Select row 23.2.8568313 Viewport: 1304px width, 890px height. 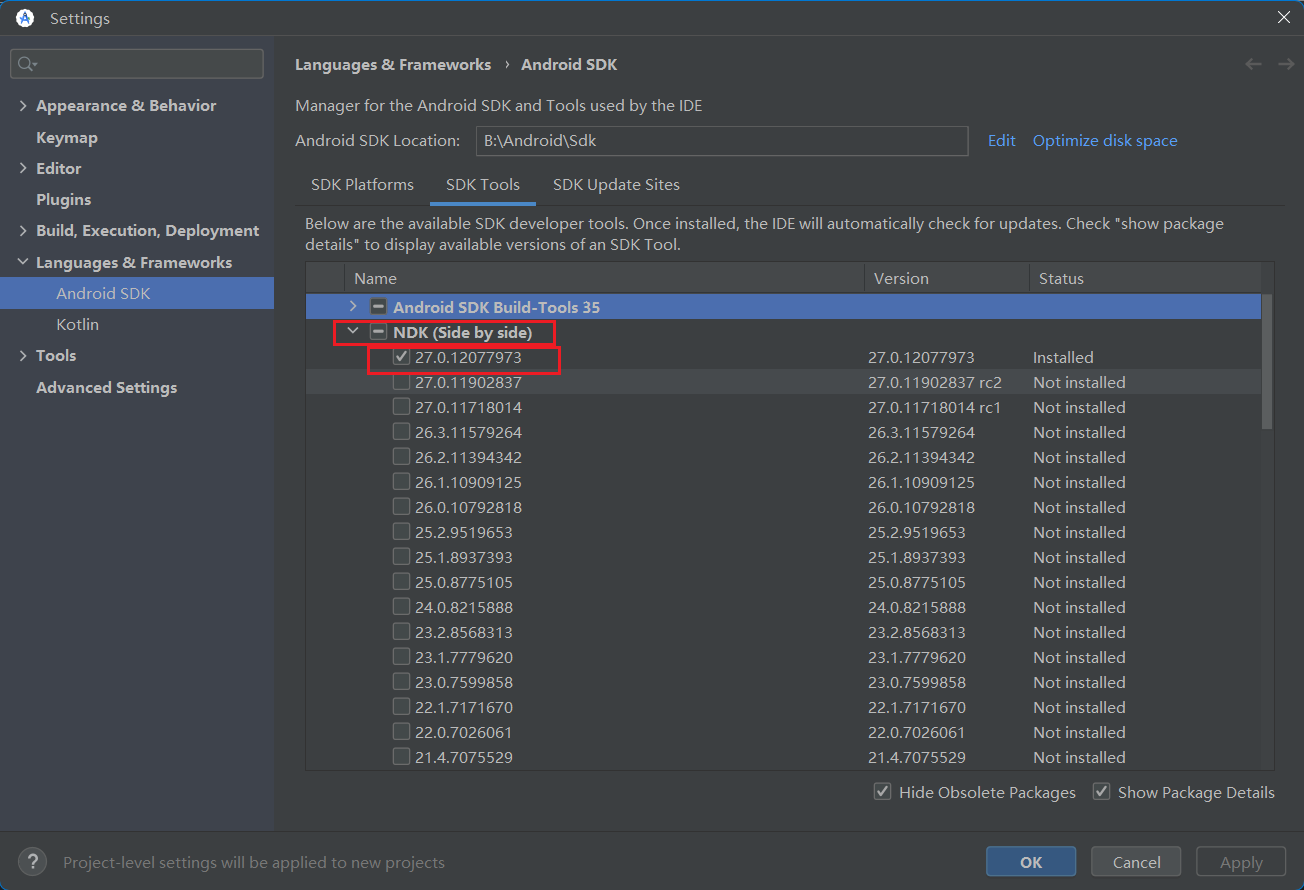pos(784,632)
